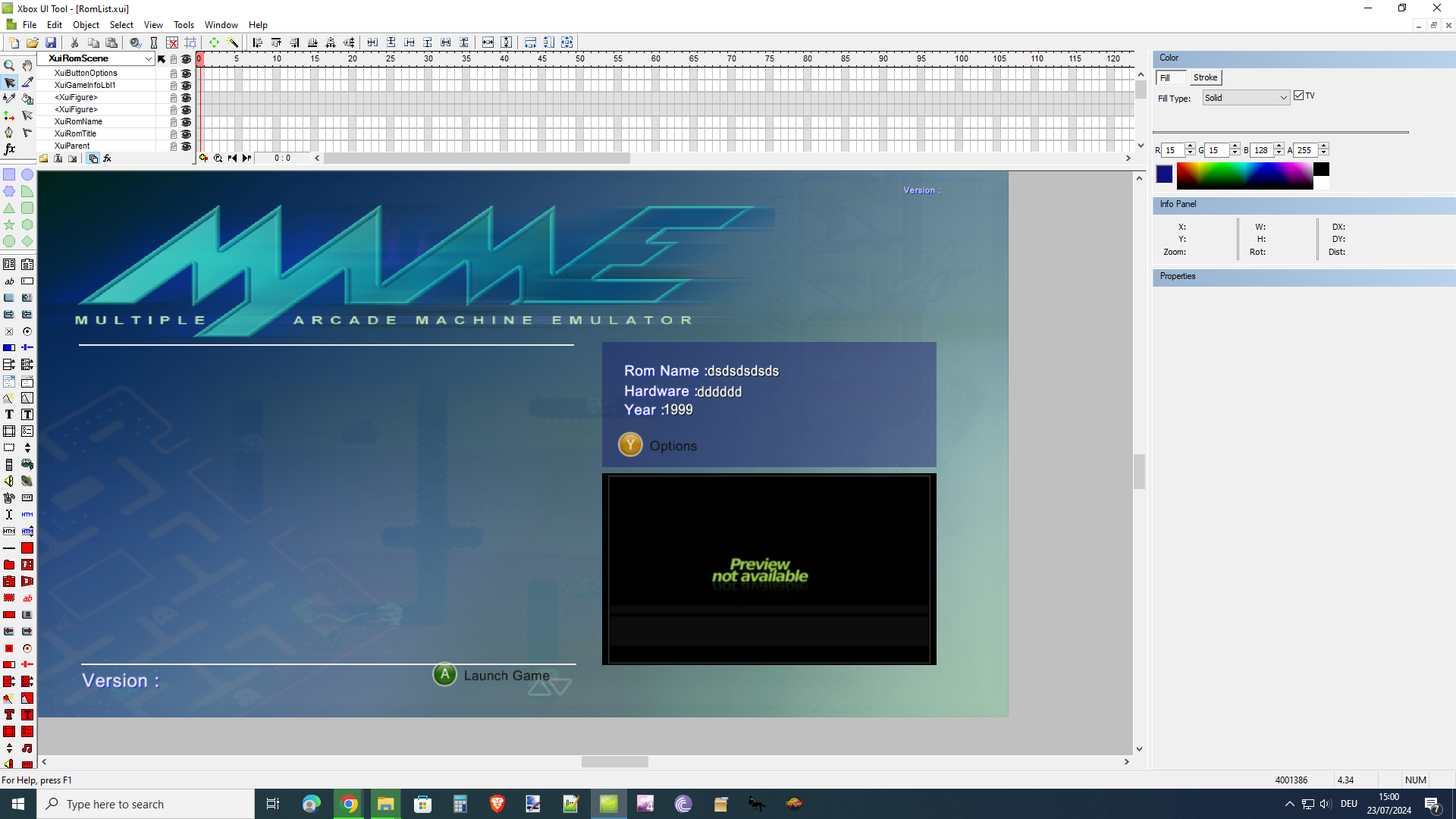This screenshot has width=1456, height=819.
Task: Click the Windows Start button
Action: point(18,804)
